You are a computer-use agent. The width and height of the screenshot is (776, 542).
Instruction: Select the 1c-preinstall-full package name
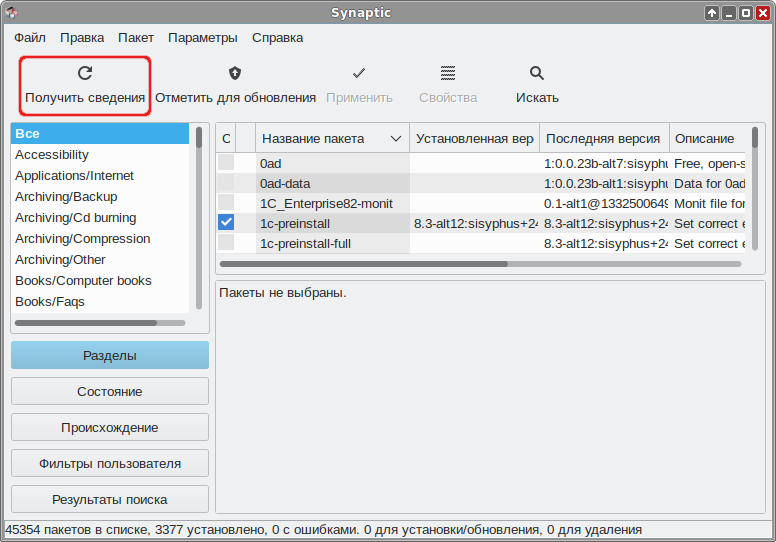coord(305,244)
